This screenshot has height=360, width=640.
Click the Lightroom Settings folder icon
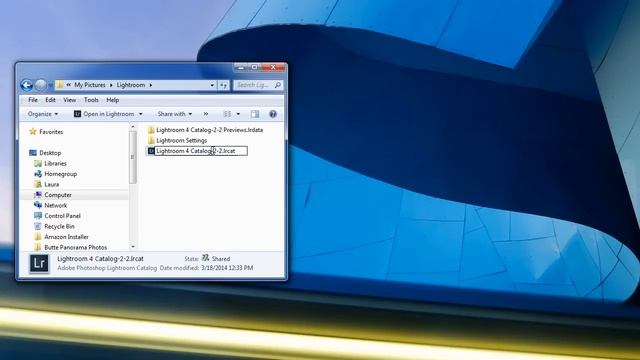coord(151,140)
